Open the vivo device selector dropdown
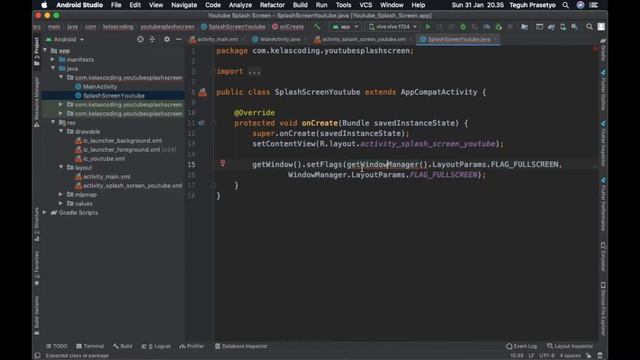 pos(393,27)
